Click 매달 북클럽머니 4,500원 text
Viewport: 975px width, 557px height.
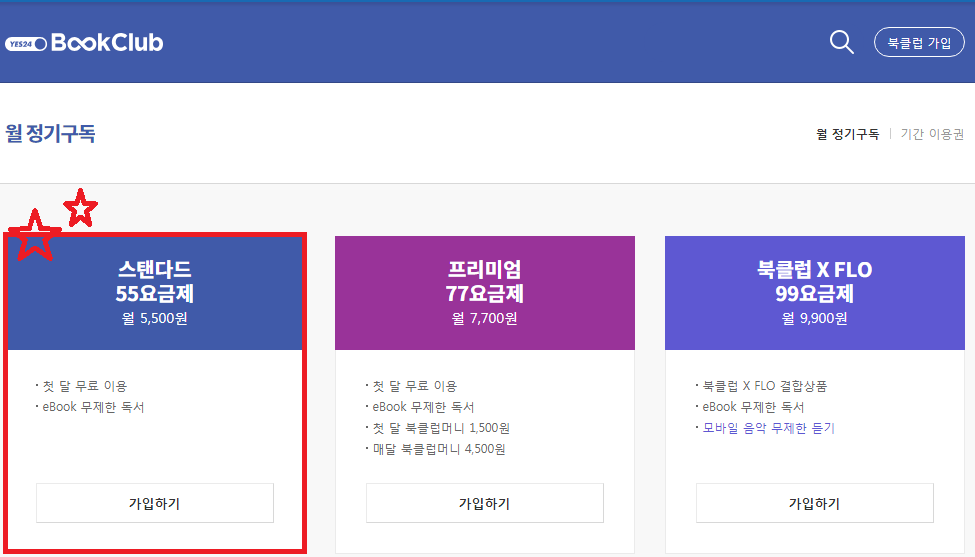point(439,449)
